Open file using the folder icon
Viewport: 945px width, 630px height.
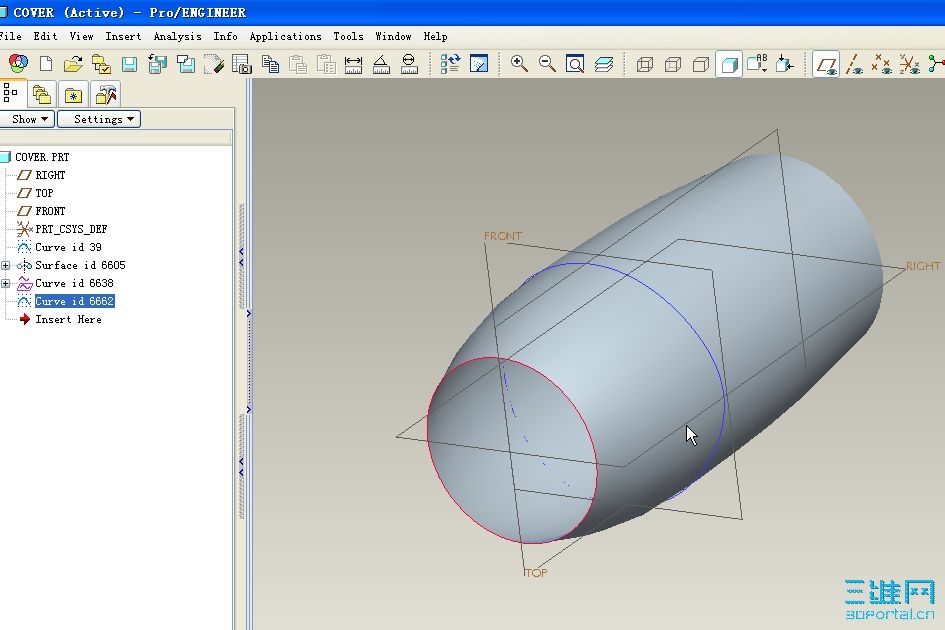click(x=73, y=64)
